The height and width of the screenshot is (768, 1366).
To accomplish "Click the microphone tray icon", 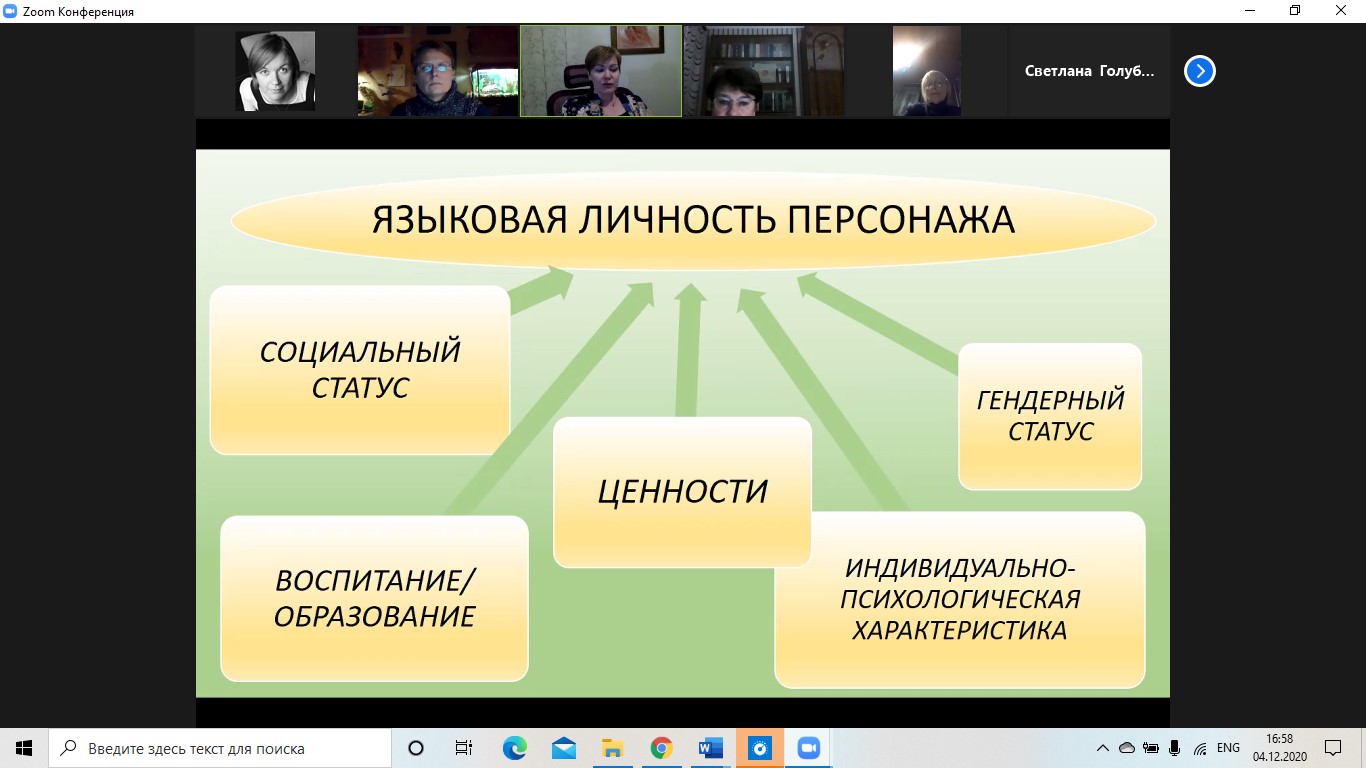I will (x=1175, y=748).
